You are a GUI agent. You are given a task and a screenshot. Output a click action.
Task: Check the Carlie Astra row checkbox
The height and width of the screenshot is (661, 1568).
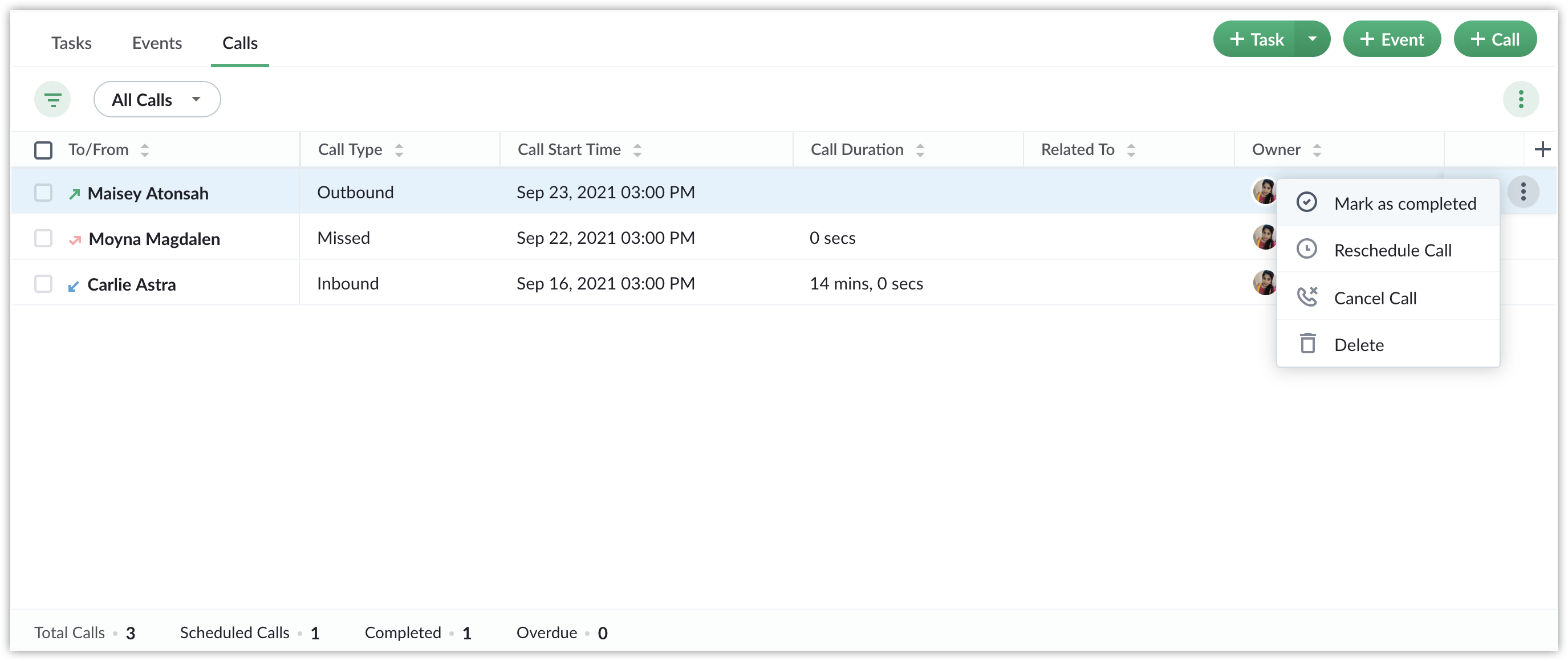[43, 283]
